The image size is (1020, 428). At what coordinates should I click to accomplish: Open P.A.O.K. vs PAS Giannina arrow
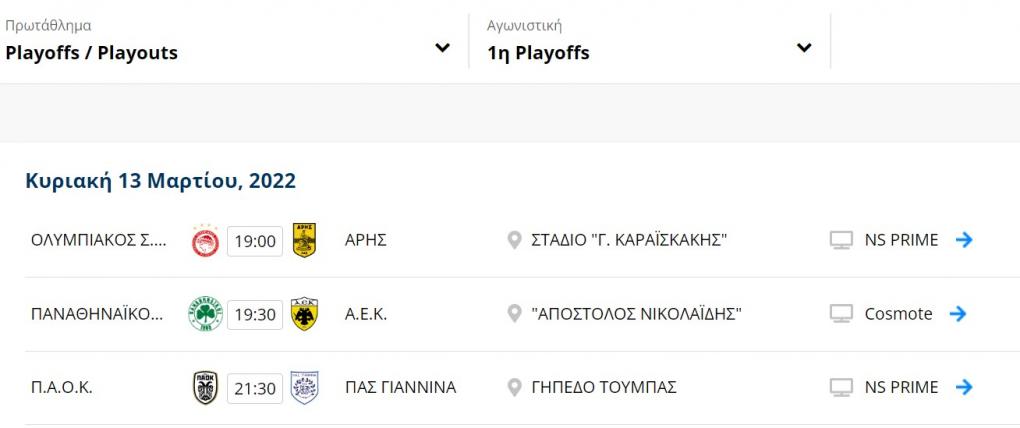tap(964, 387)
